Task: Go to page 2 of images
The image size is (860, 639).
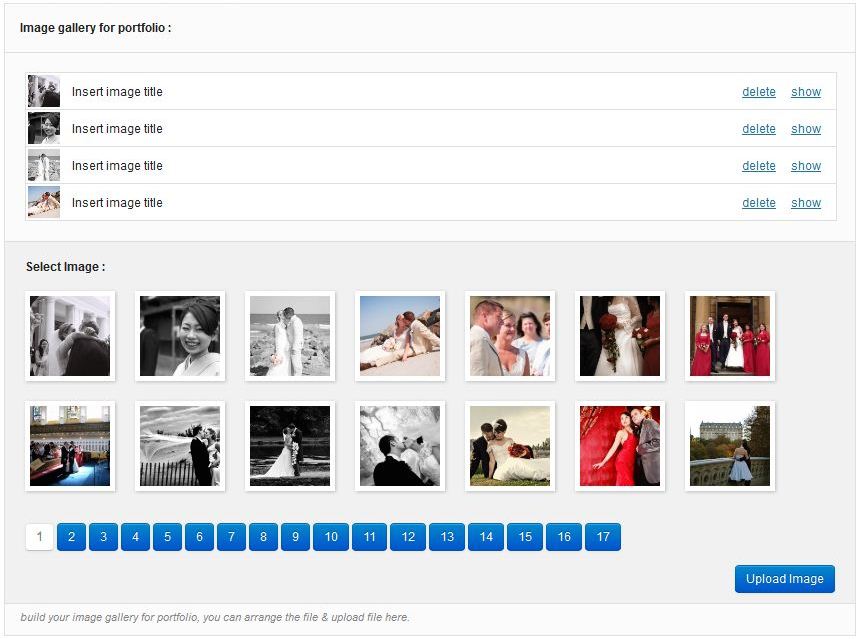Action: 71,536
